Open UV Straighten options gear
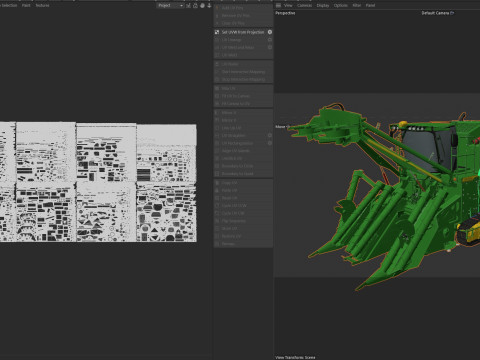The height and width of the screenshot is (360, 480). 270,135
